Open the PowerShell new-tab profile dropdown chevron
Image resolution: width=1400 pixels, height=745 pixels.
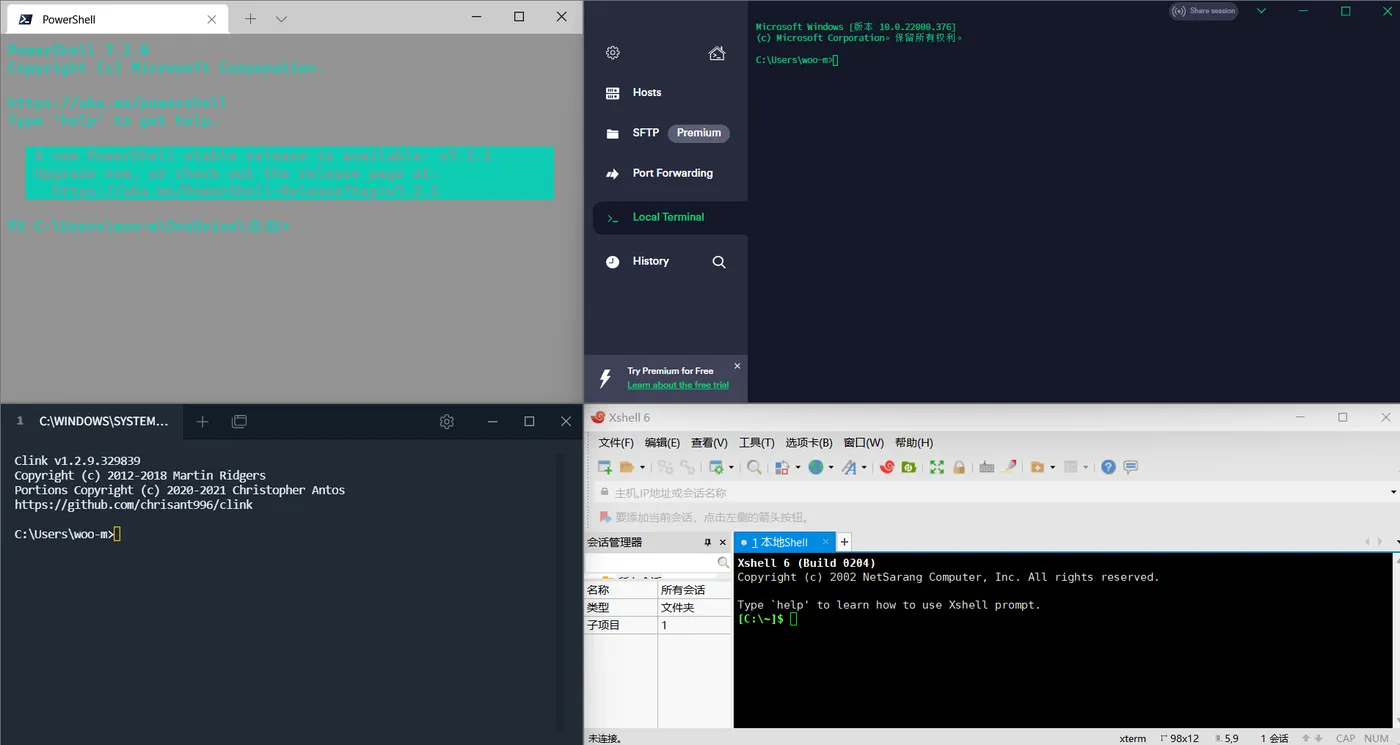pos(281,19)
